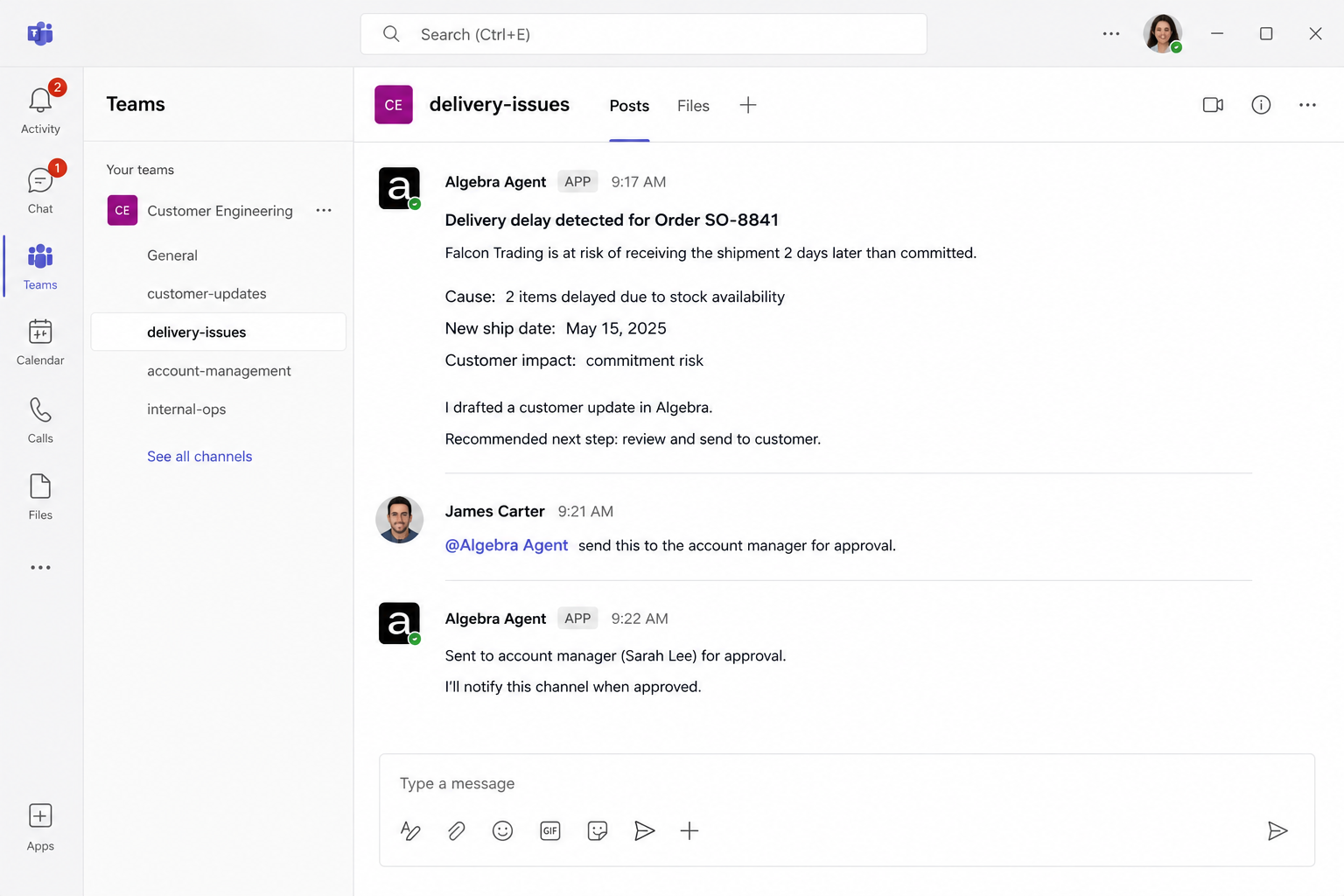Click the Microsoft Teams logo
The width and height of the screenshot is (1344, 896).
(40, 33)
